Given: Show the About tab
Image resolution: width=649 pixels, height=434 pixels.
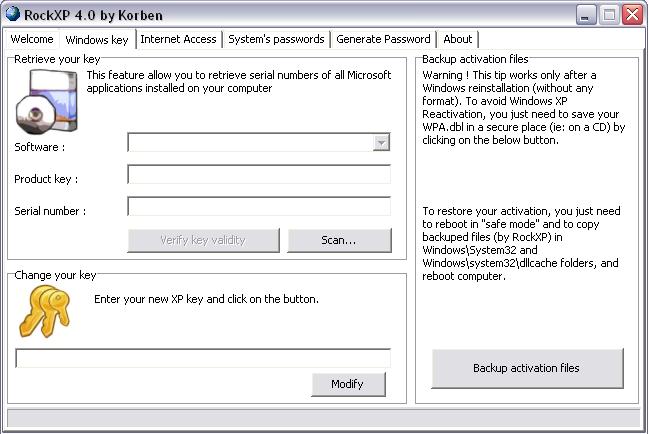Looking at the screenshot, I should click(457, 39).
